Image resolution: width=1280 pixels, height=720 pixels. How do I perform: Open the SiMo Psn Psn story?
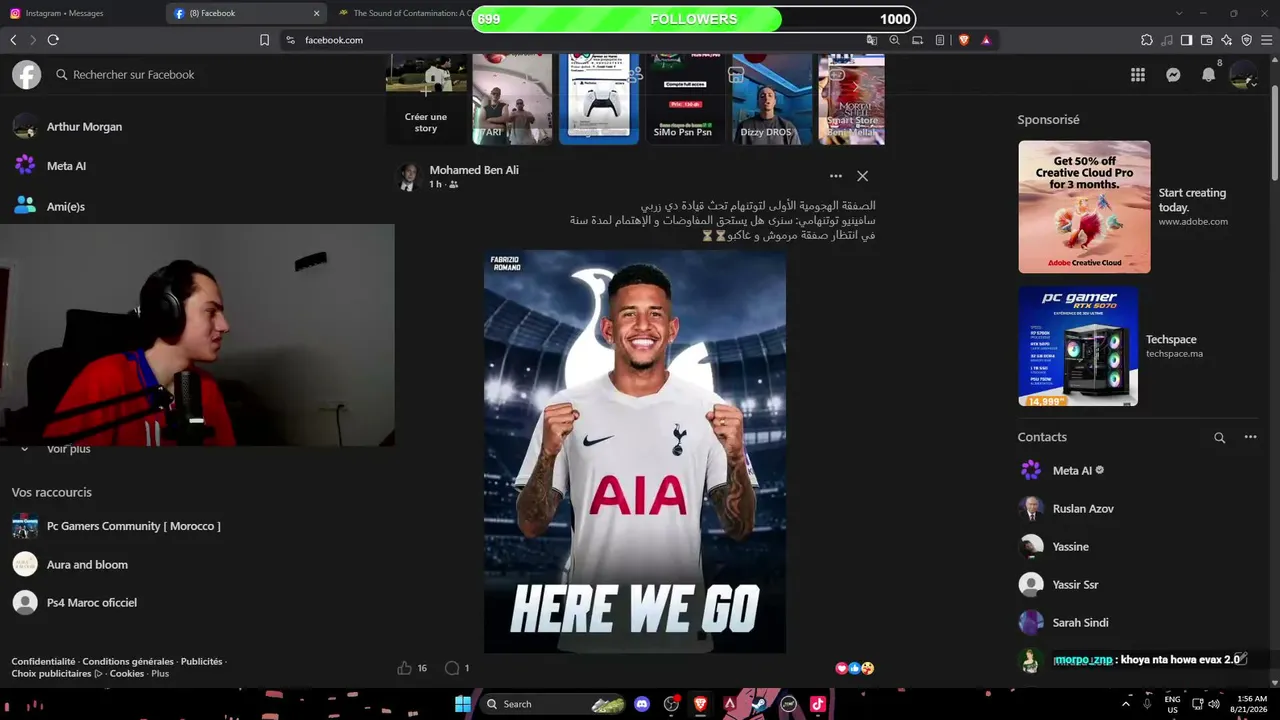[x=685, y=99]
